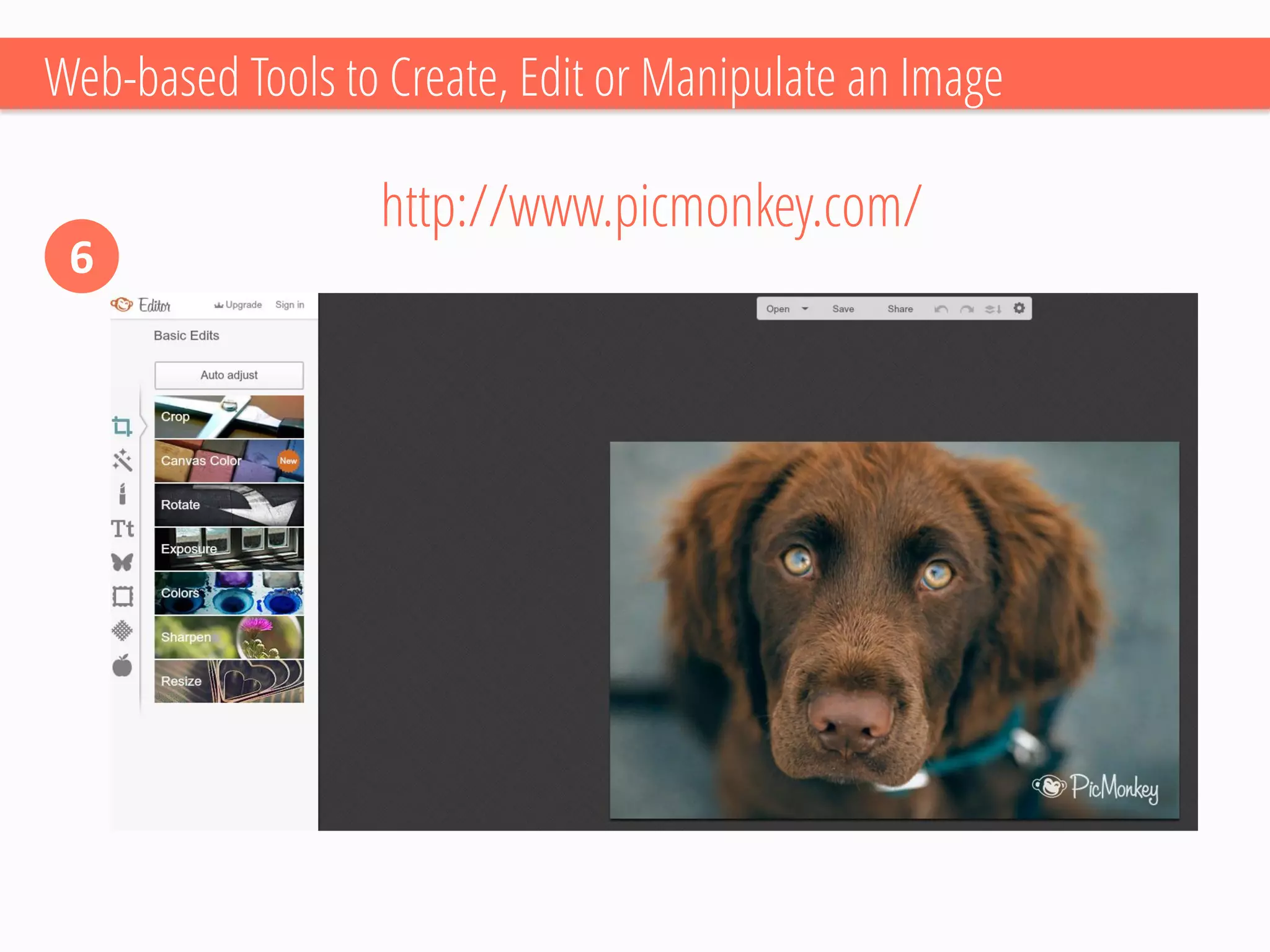Select the Sharpen tile
1270x952 pixels.
[x=229, y=637]
